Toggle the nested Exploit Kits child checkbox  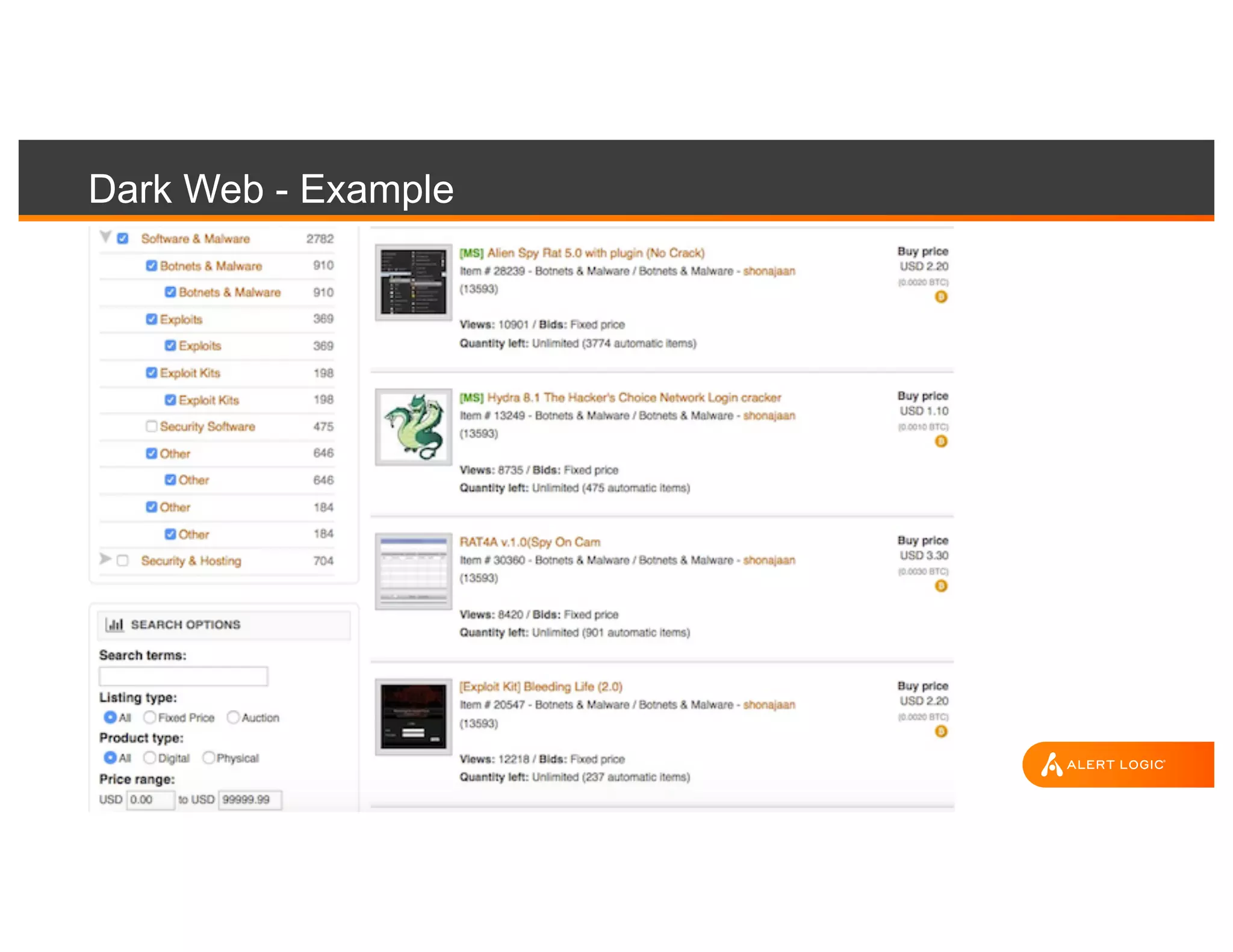coord(170,400)
